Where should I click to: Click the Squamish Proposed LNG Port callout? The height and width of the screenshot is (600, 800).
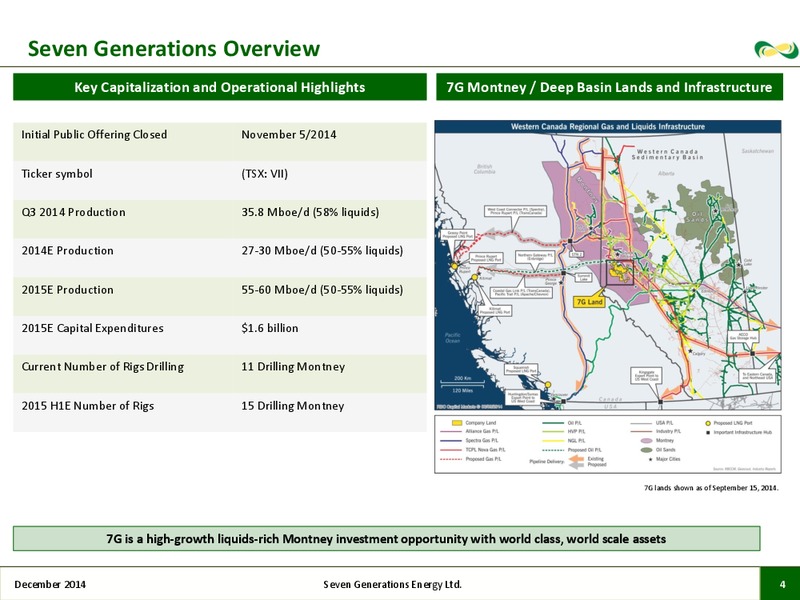[x=521, y=369]
